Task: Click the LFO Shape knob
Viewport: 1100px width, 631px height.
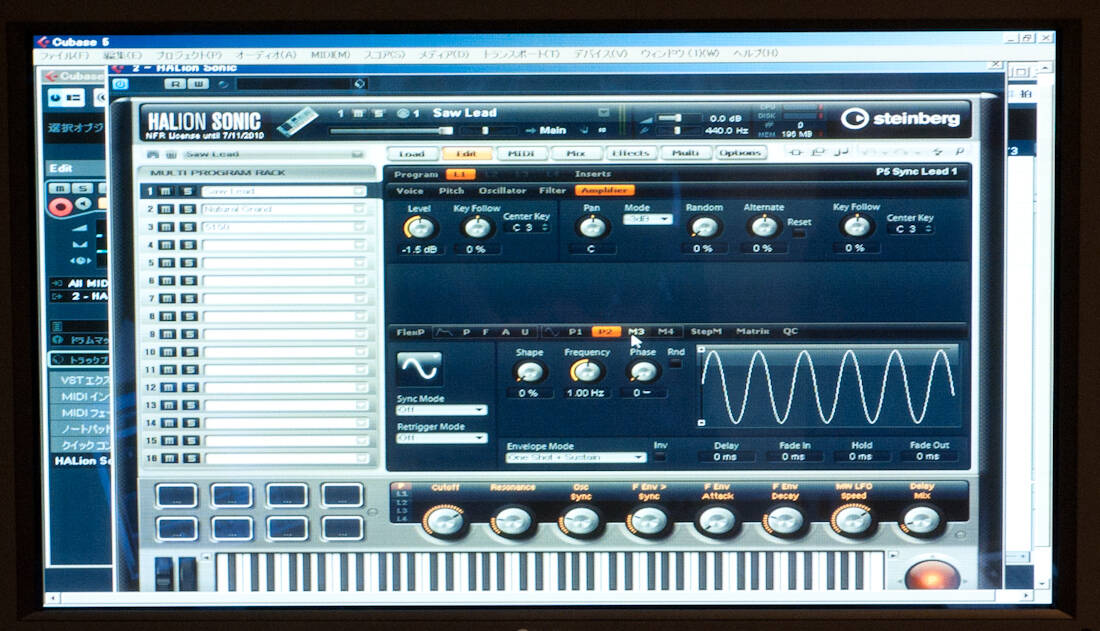Action: tap(528, 372)
